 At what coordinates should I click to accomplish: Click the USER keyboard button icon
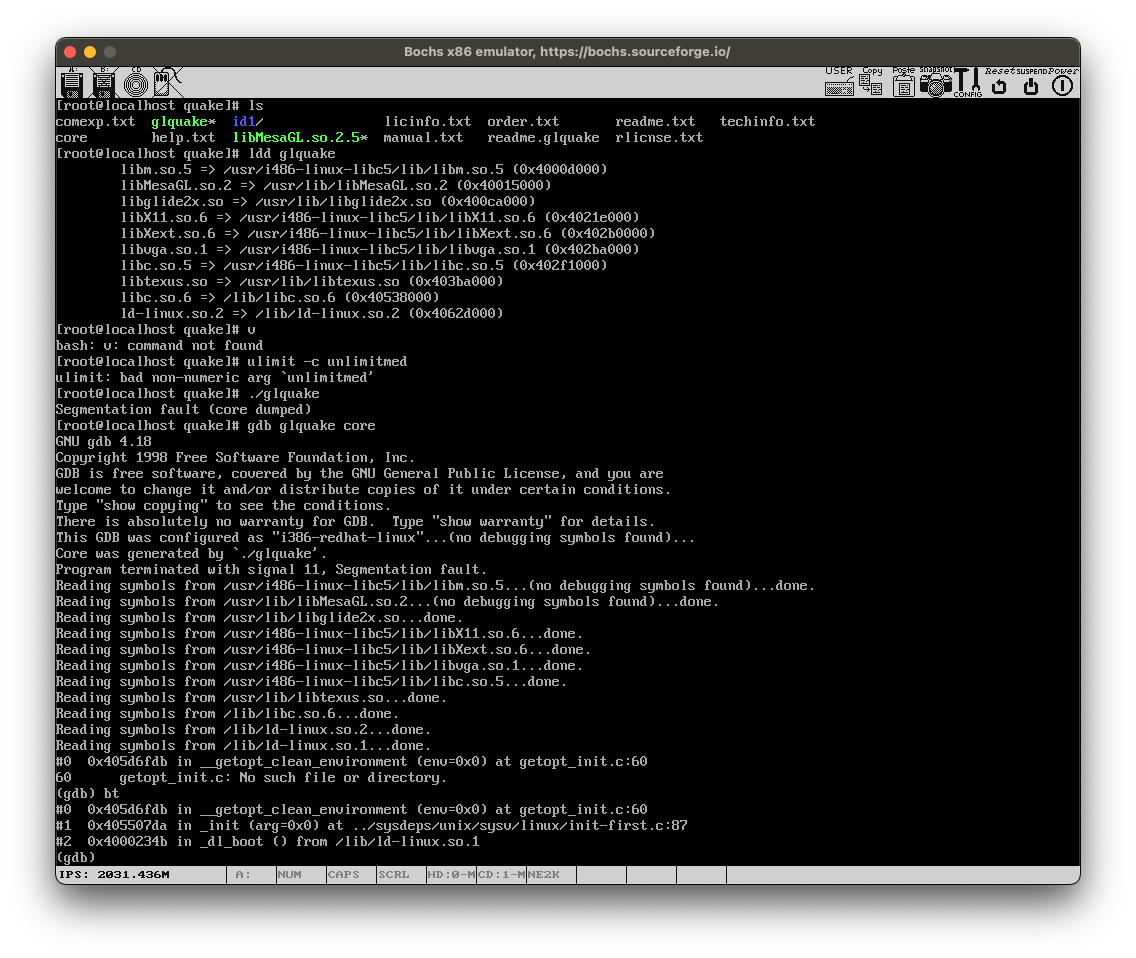click(839, 81)
